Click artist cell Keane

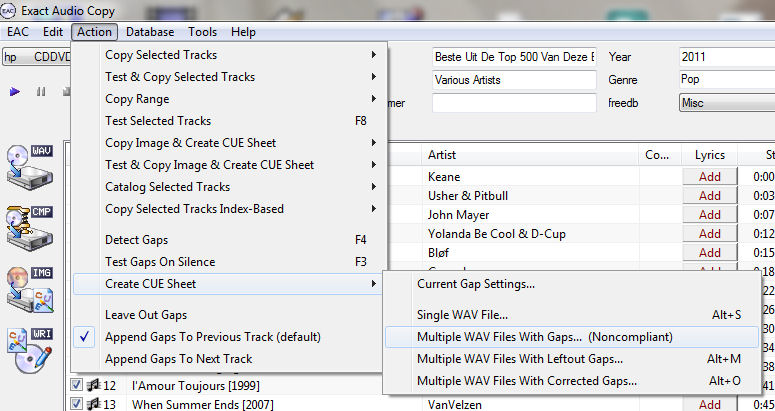(x=444, y=176)
